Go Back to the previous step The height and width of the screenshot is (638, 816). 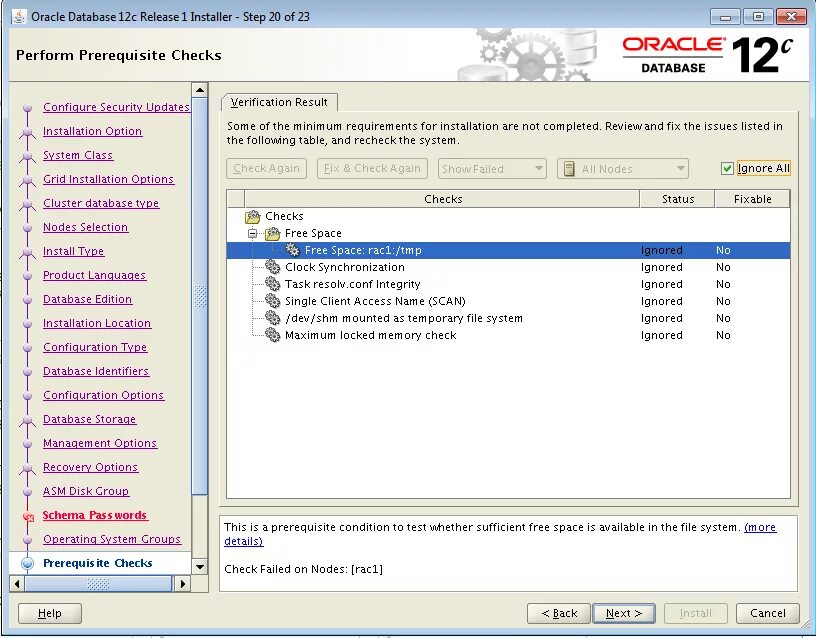click(559, 614)
